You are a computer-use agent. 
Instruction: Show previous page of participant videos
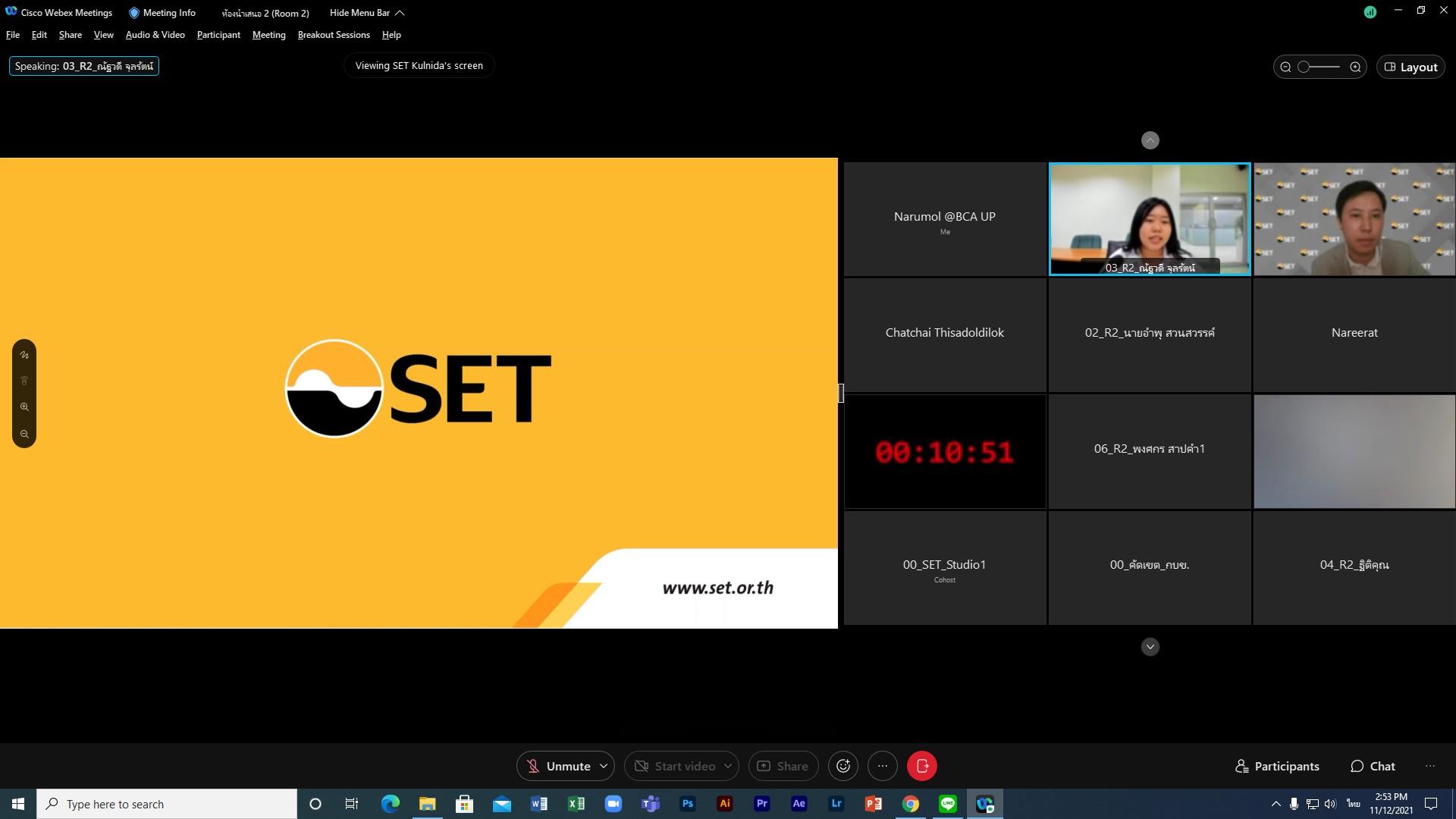click(1150, 140)
